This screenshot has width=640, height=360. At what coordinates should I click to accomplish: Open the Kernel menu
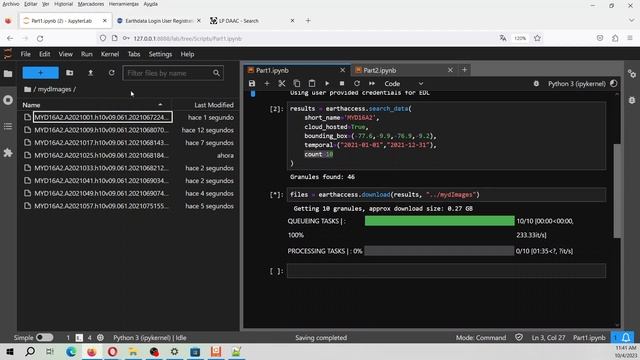(110, 54)
